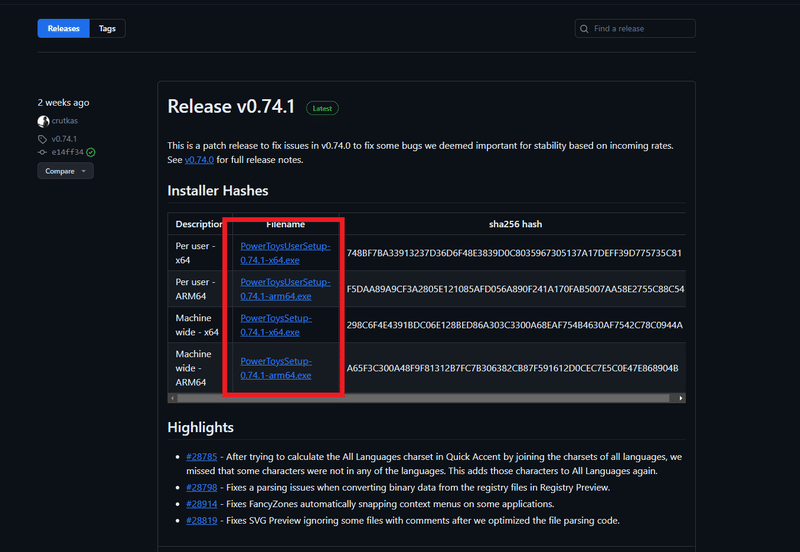The width and height of the screenshot is (800, 552).
Task: Open the v0.74.0 release notes link
Action: pyautogui.click(x=199, y=160)
